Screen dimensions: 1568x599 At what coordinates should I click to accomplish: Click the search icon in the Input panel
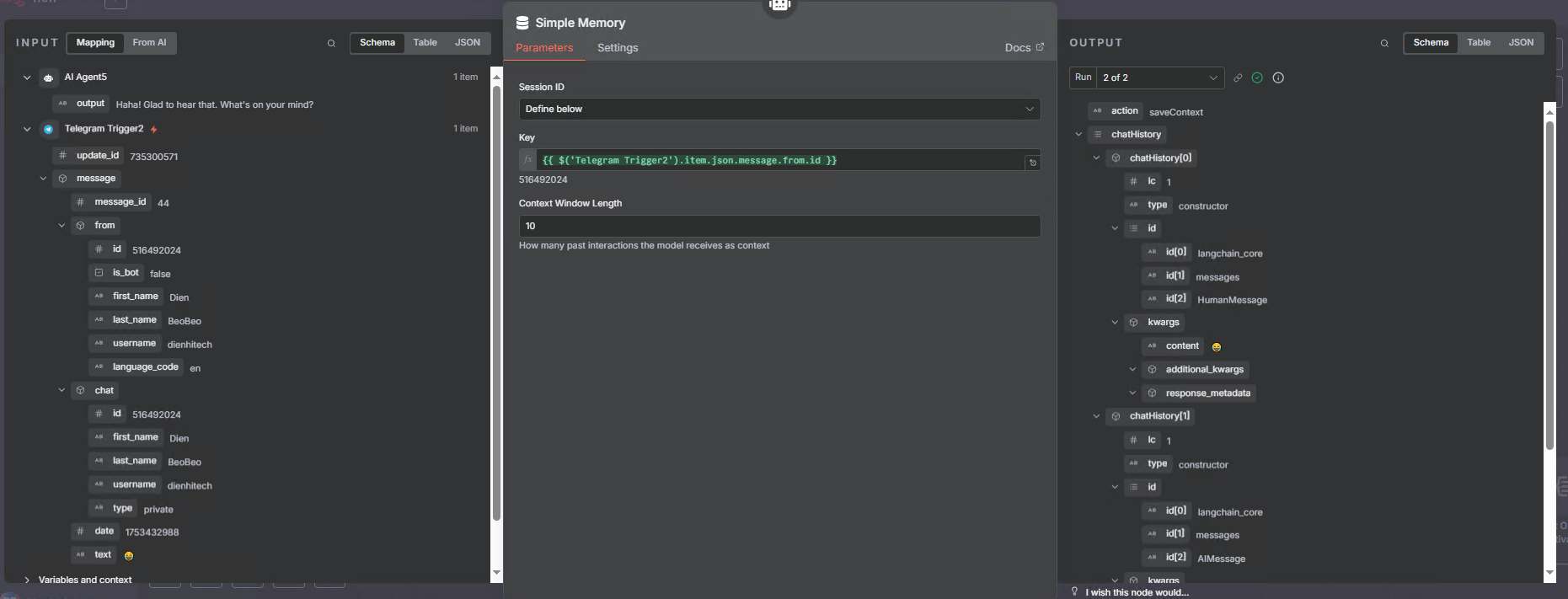click(x=331, y=43)
